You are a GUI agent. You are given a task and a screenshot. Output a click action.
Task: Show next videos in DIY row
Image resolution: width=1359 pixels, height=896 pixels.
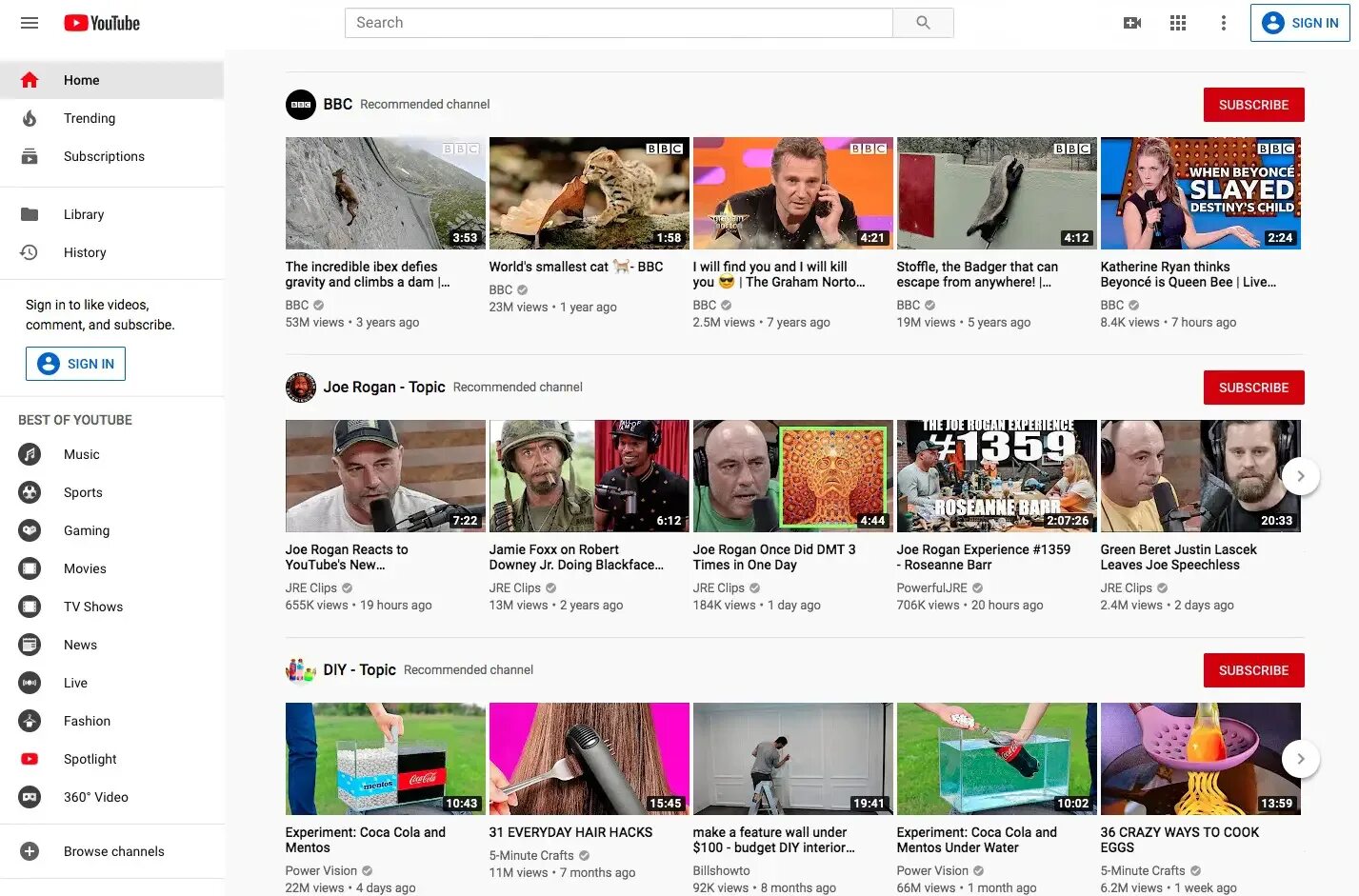1301,759
